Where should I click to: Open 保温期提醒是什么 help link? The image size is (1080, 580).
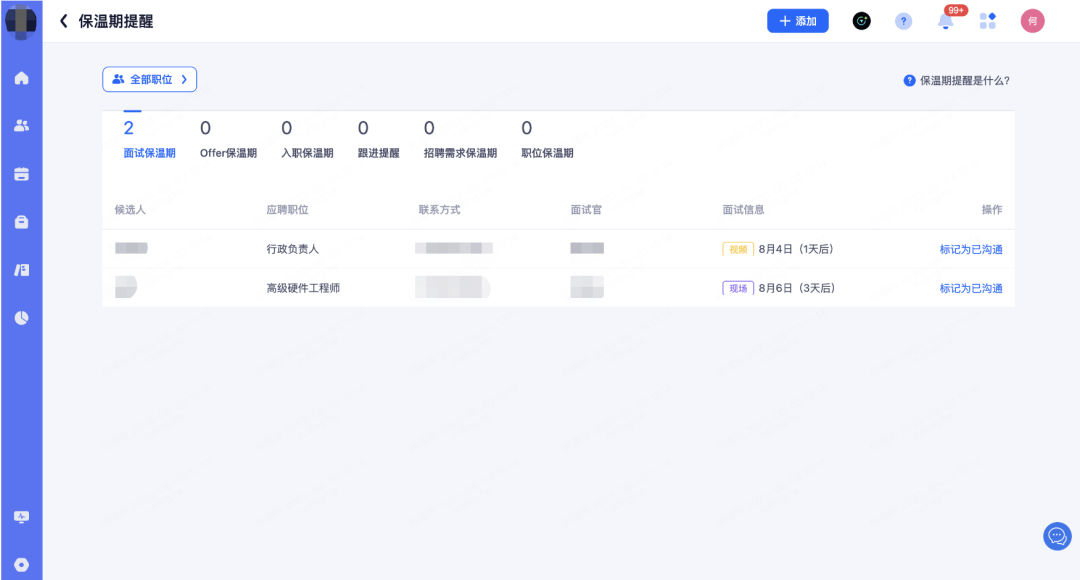coord(957,81)
